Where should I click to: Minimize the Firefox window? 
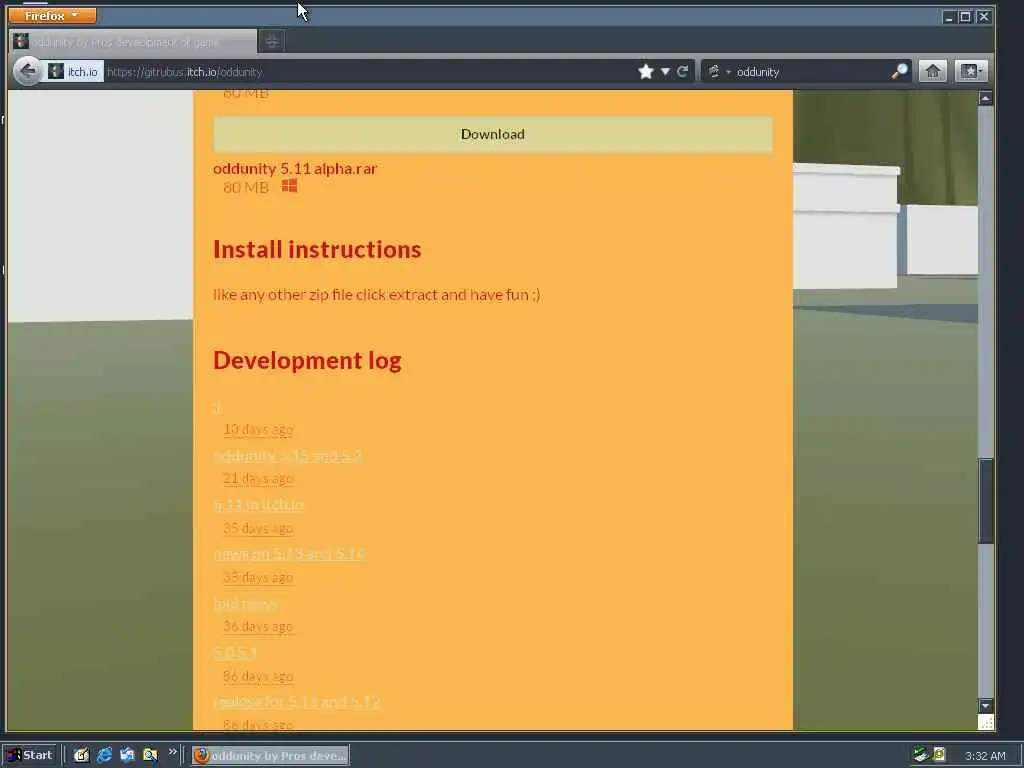tap(948, 17)
